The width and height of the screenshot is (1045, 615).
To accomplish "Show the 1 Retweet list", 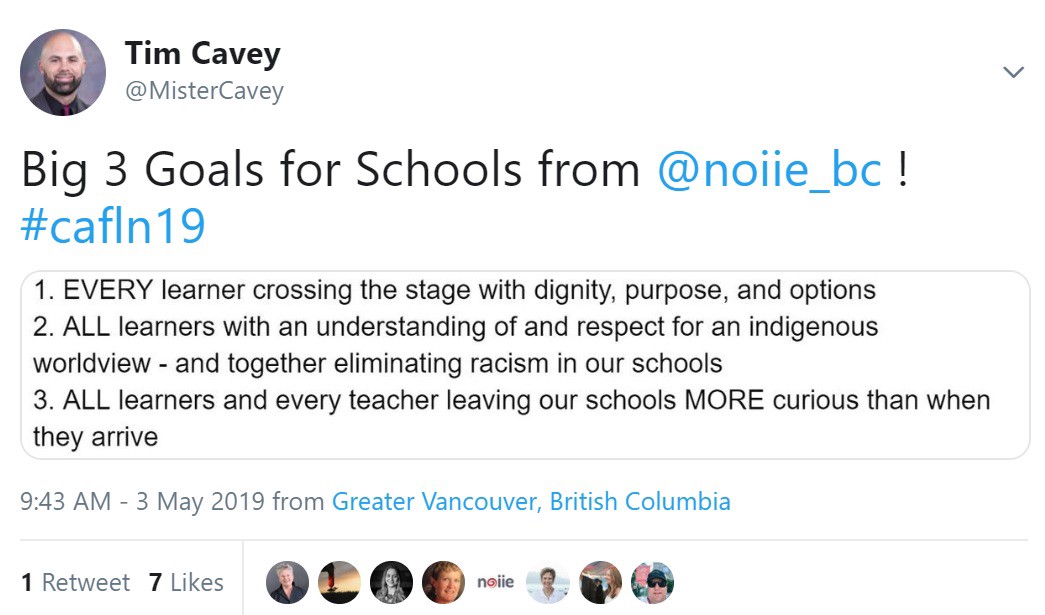I will [x=75, y=582].
